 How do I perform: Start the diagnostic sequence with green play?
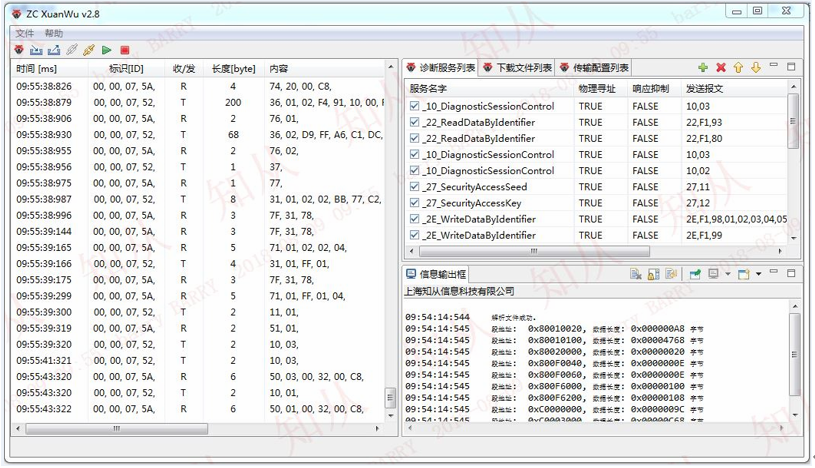click(x=107, y=50)
